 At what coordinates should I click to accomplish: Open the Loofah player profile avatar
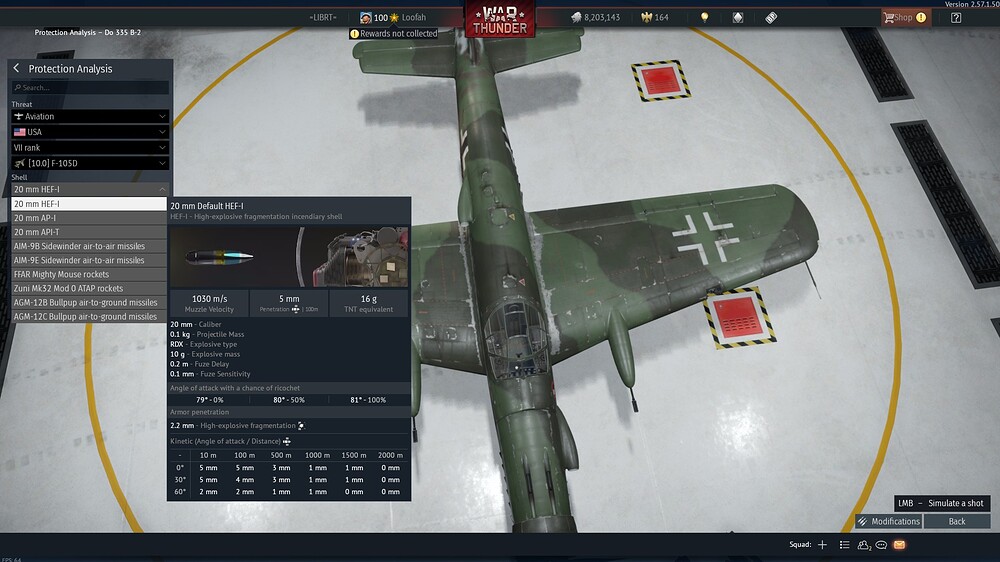coord(365,17)
